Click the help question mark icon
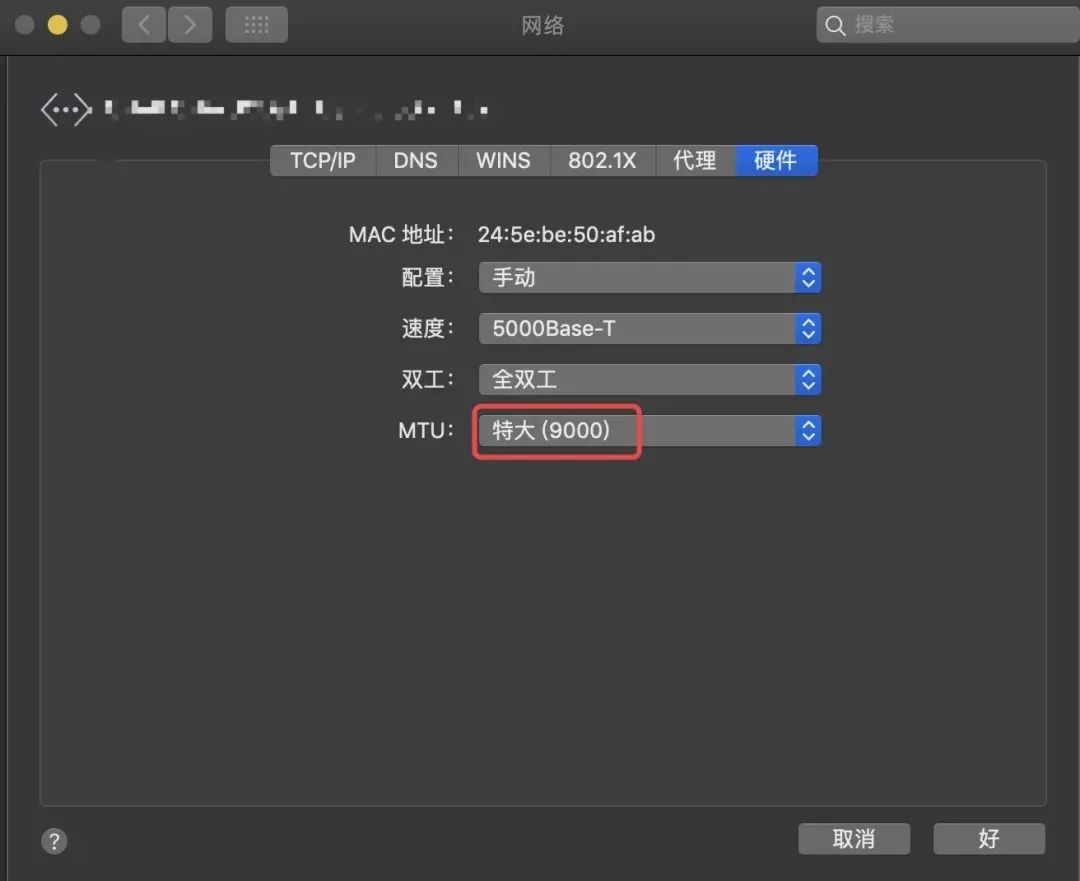Image resolution: width=1080 pixels, height=881 pixels. (x=53, y=841)
